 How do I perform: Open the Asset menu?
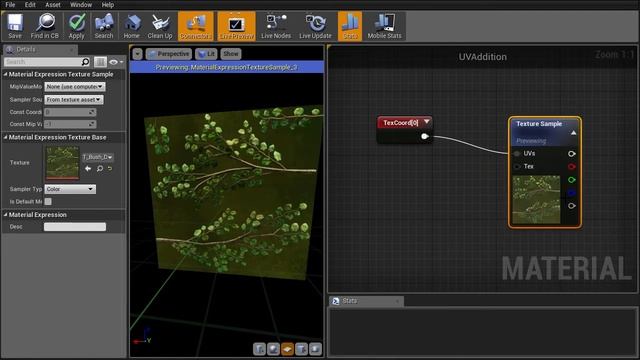53,4
